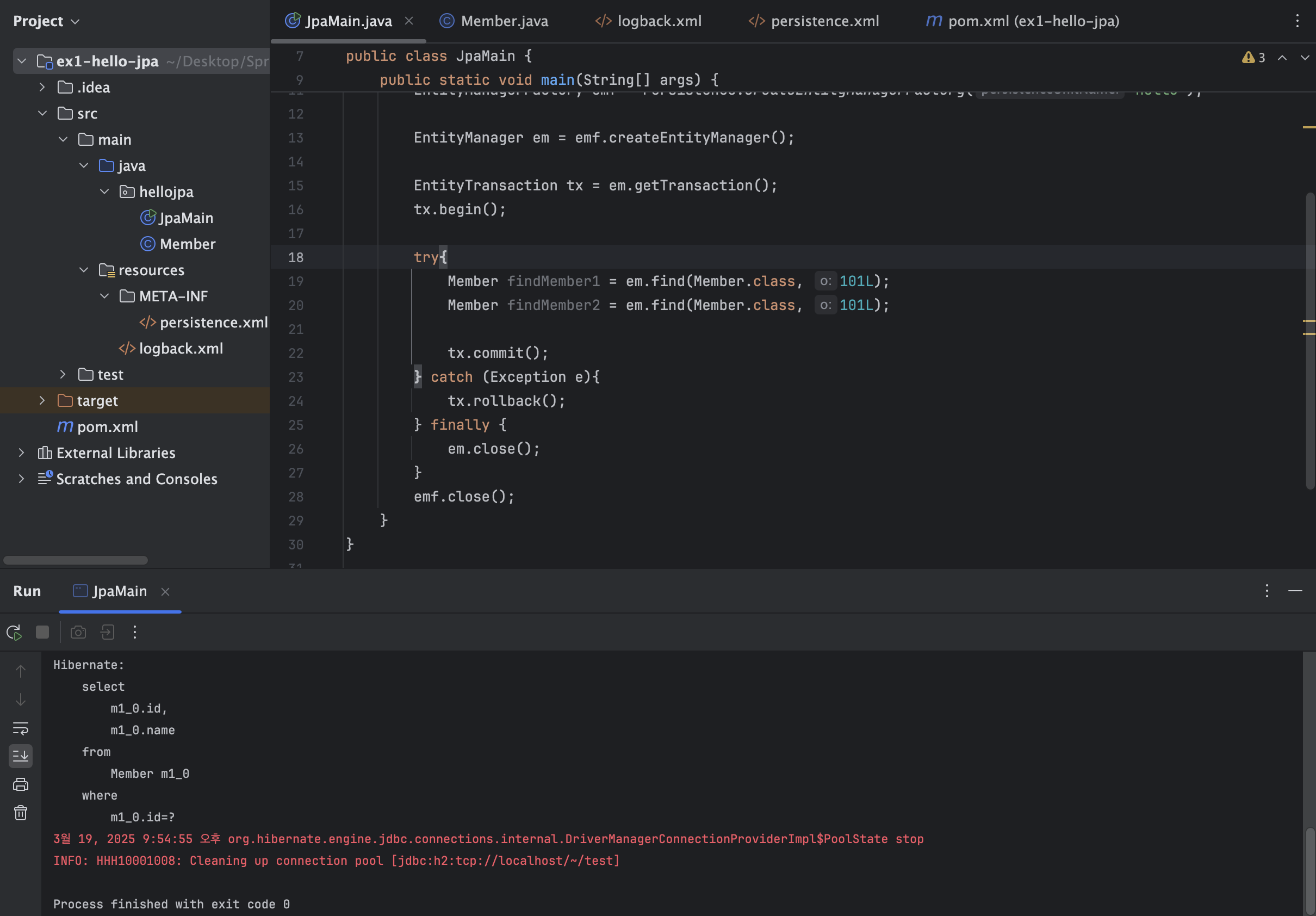Toggle soft-wrap in console output
This screenshot has width=1316, height=916.
coord(21,728)
